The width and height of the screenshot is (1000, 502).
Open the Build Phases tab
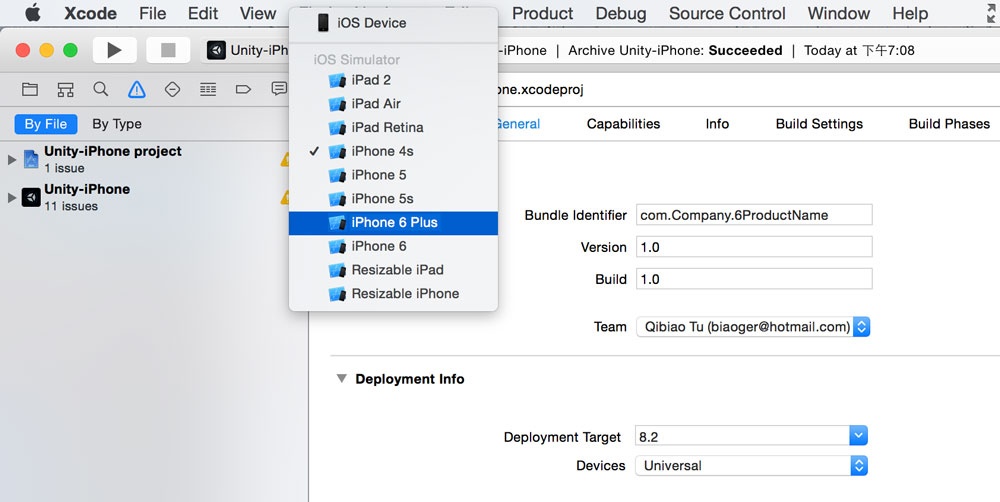(949, 124)
